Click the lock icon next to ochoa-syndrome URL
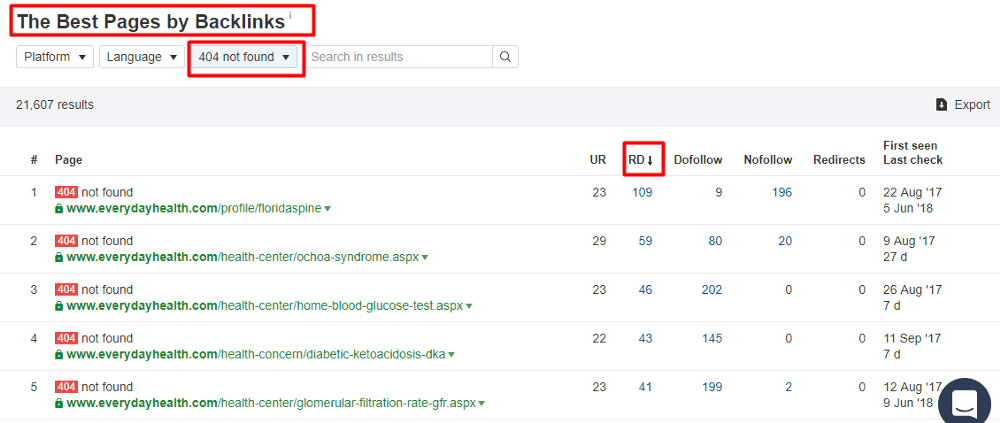Image resolution: width=1000 pixels, height=423 pixels. tap(59, 257)
